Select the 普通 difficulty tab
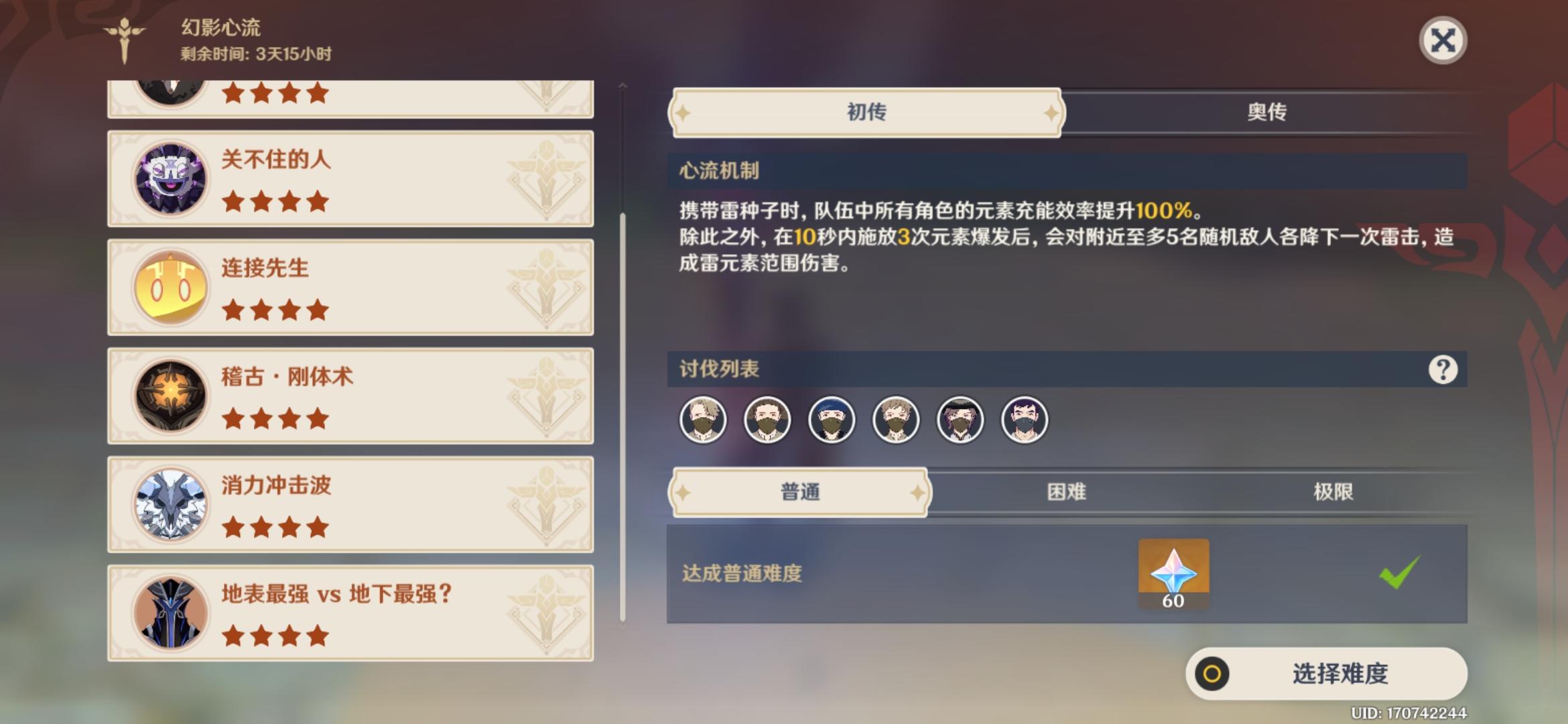This screenshot has width=1568, height=724. (799, 492)
